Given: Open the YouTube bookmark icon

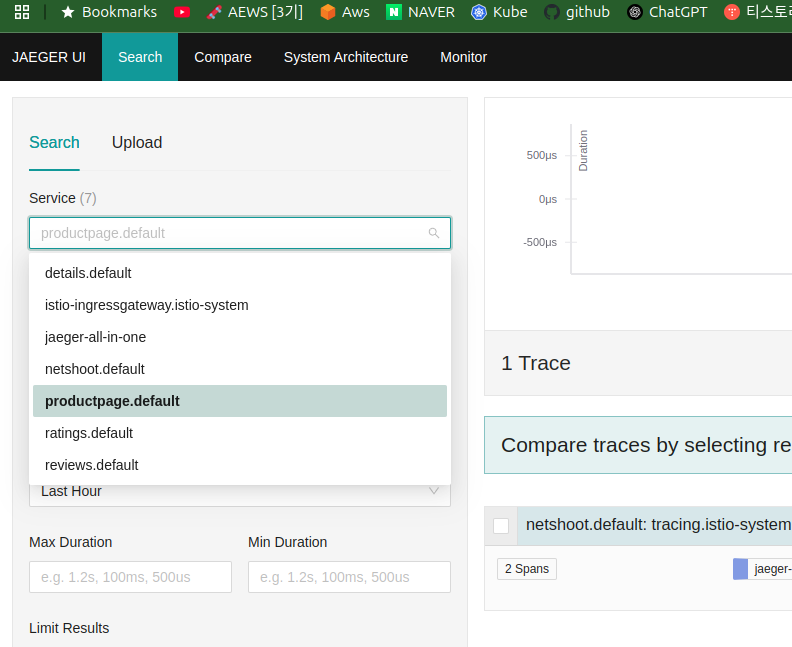Looking at the screenshot, I should click(x=182, y=12).
